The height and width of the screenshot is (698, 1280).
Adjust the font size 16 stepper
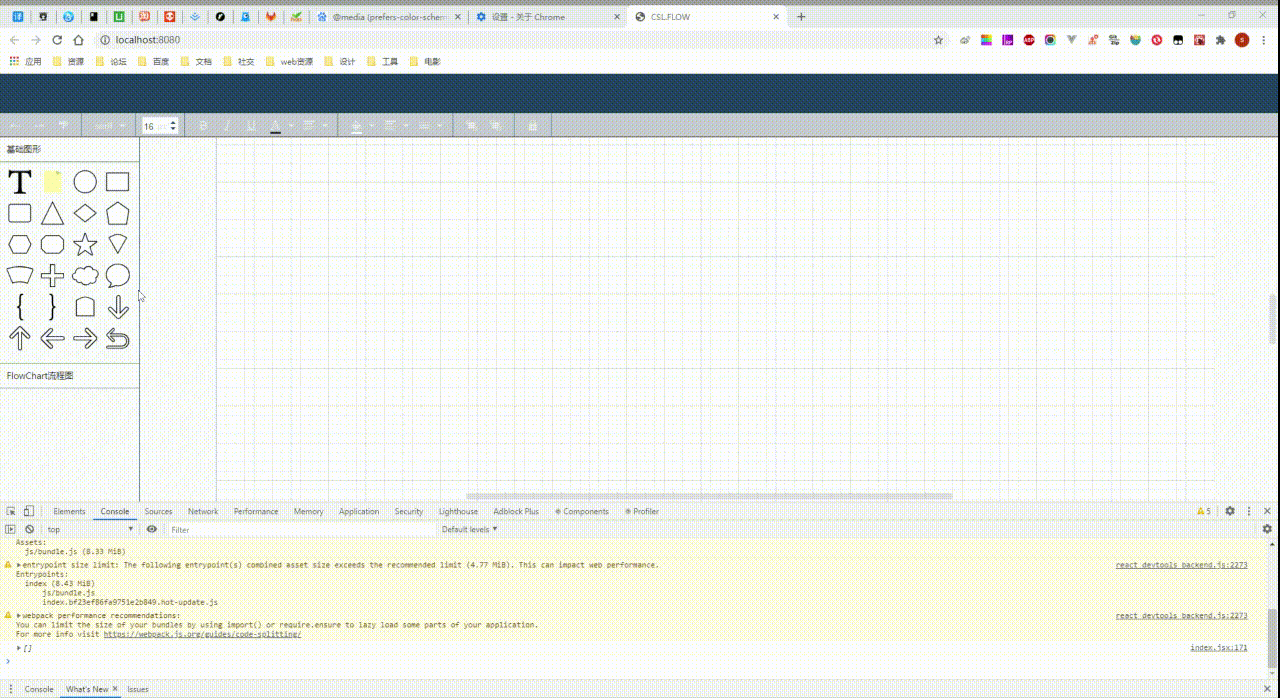173,125
